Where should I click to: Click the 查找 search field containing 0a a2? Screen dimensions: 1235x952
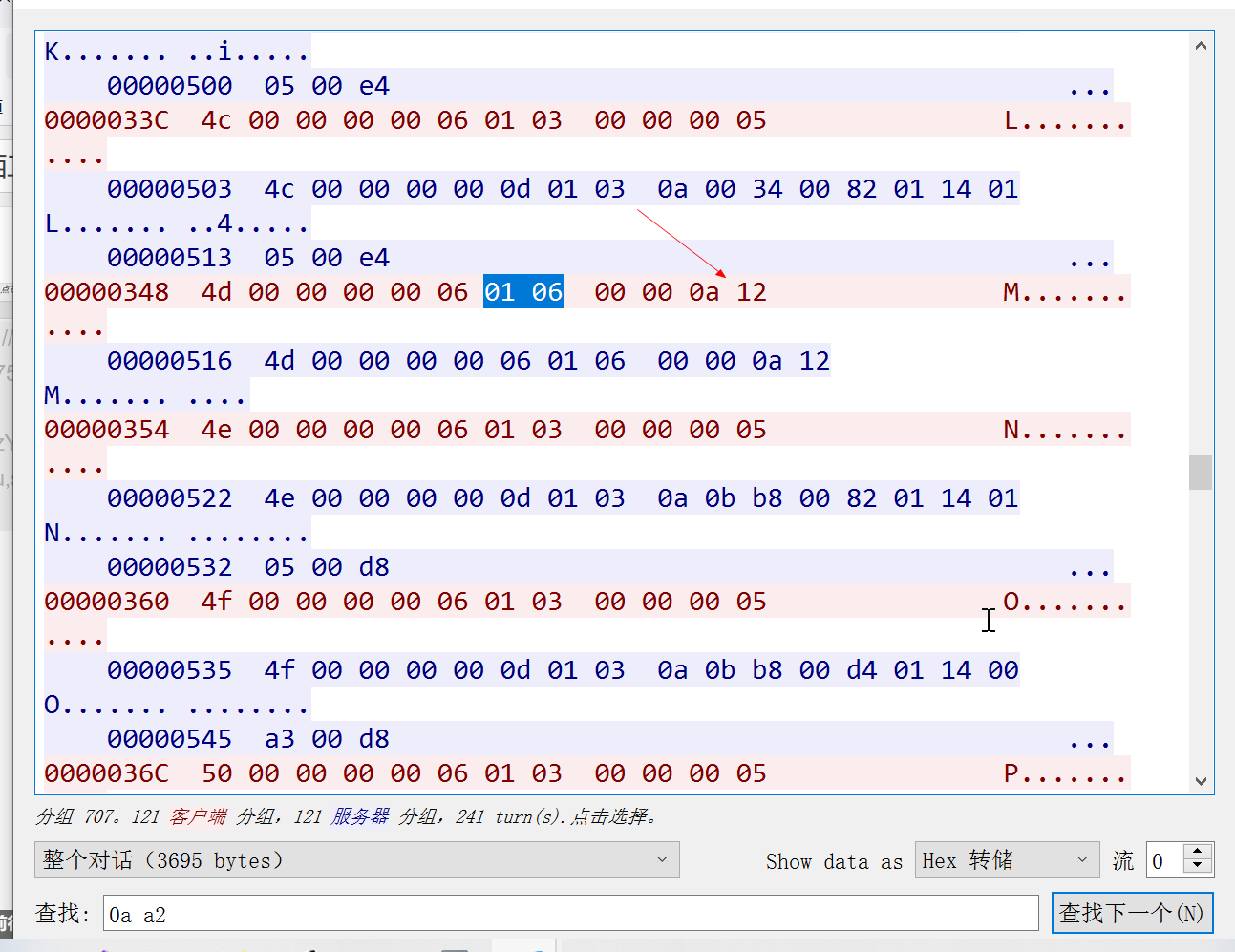(x=571, y=914)
